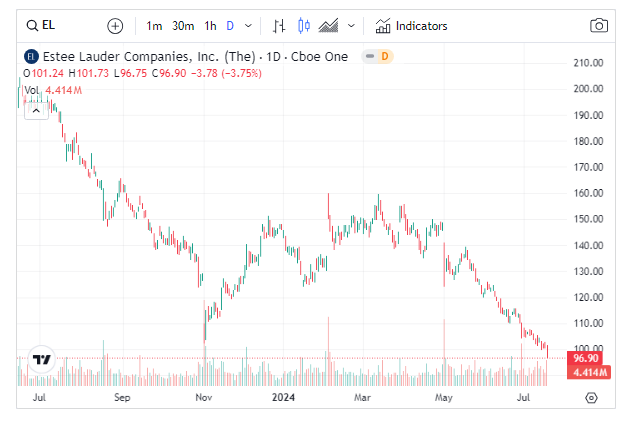Collapse the indicator legend with the caret button
622x423 pixels.
tap(36, 111)
